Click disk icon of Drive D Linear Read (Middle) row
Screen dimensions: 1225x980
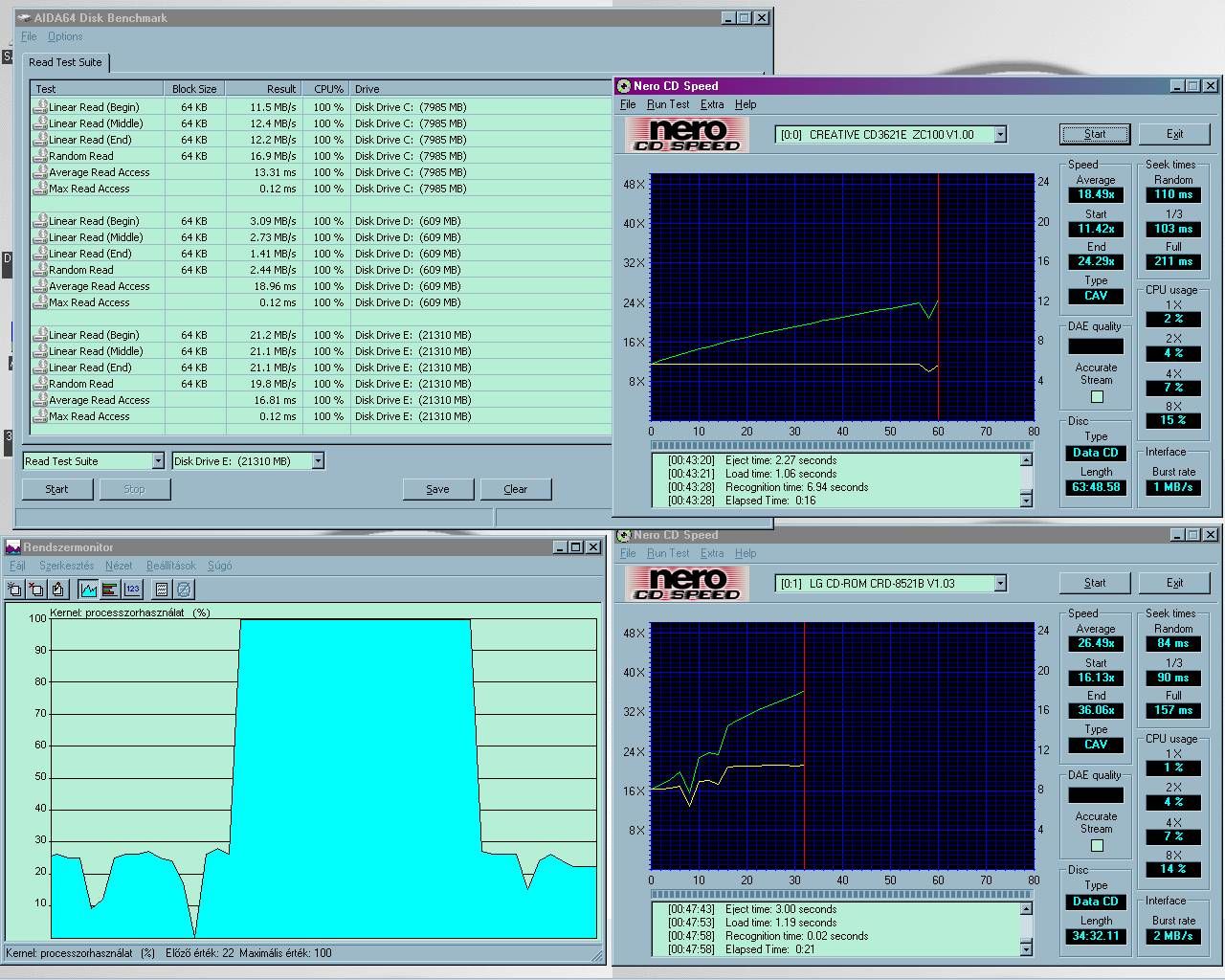click(40, 236)
